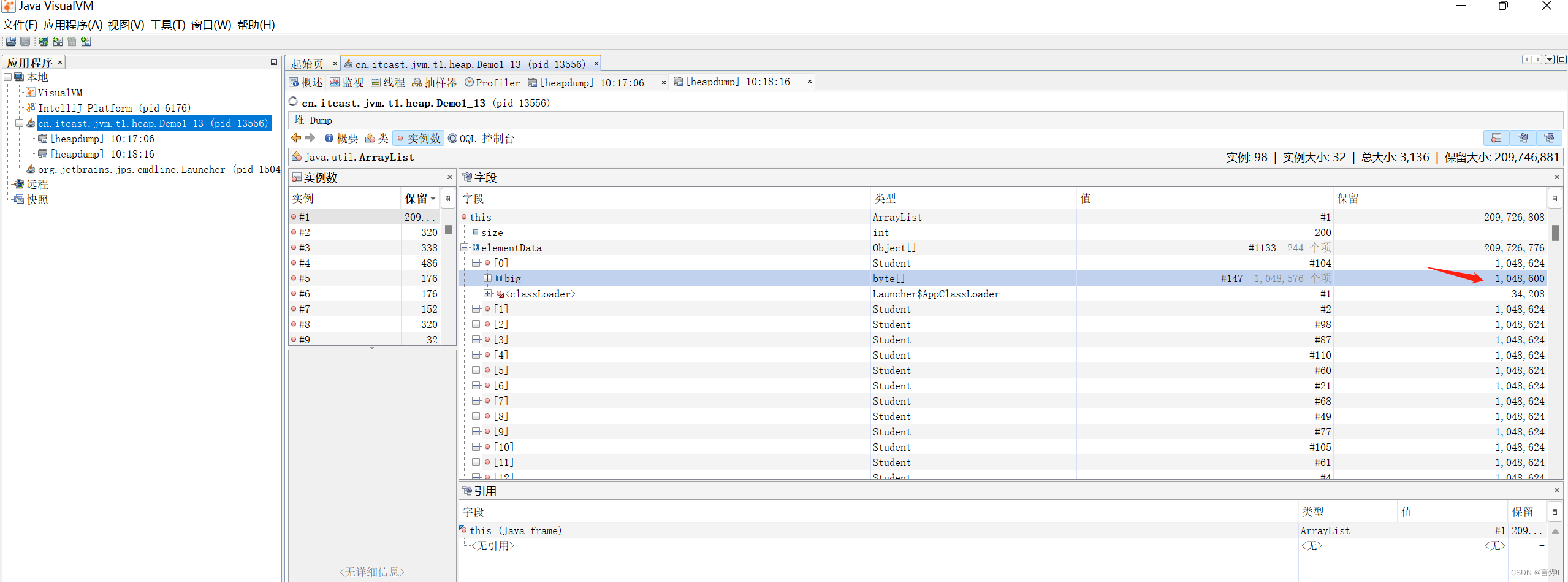Viewport: 1568px width, 582px height.
Task: Close the Instances panel
Action: (x=450, y=177)
